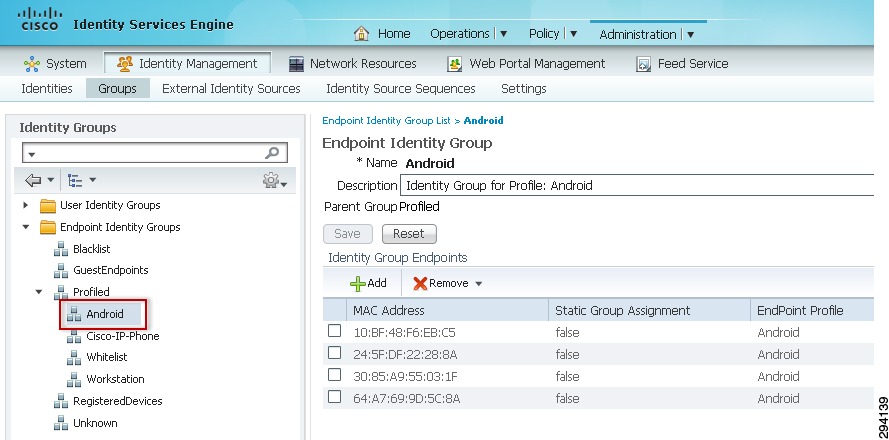The width and height of the screenshot is (889, 440).
Task: Select the Cisco-IP-Phone tree item
Action: pos(122,336)
